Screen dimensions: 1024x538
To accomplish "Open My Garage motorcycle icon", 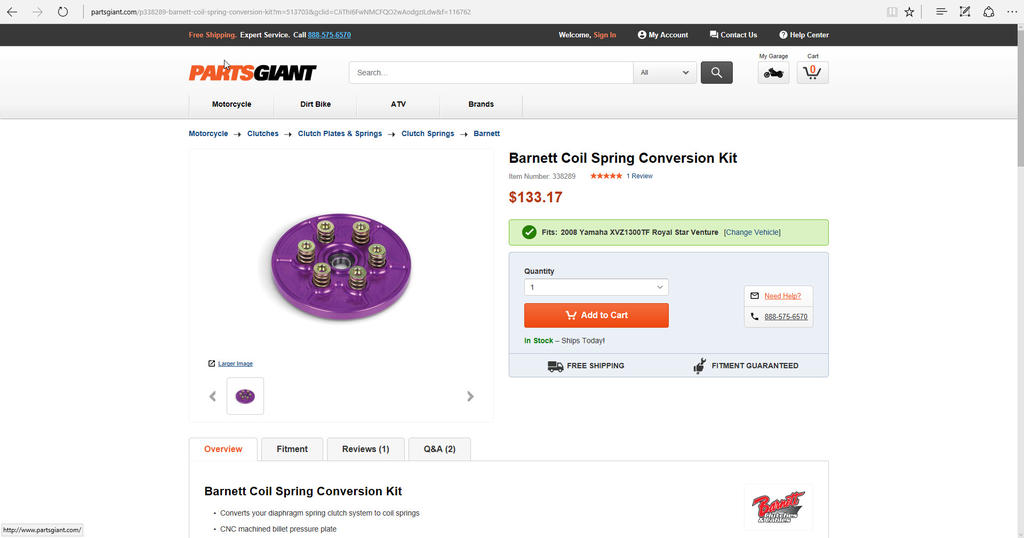I will pyautogui.click(x=773, y=73).
